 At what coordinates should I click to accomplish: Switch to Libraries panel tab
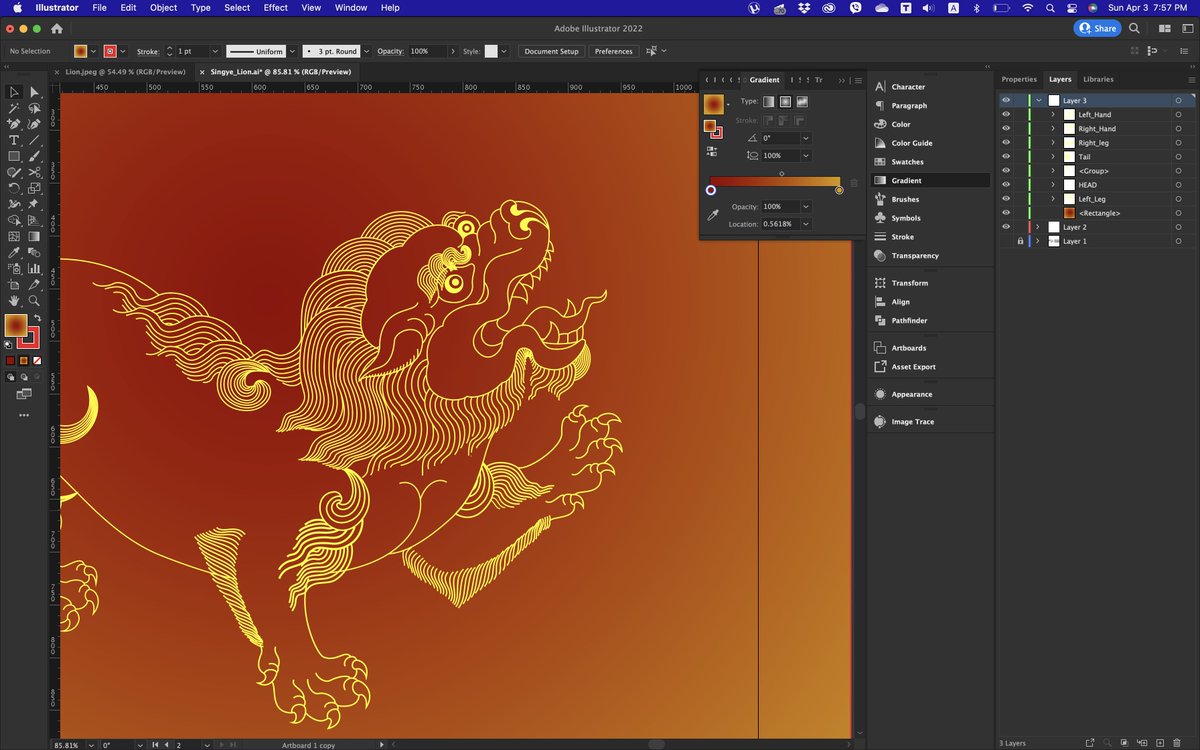1098,79
